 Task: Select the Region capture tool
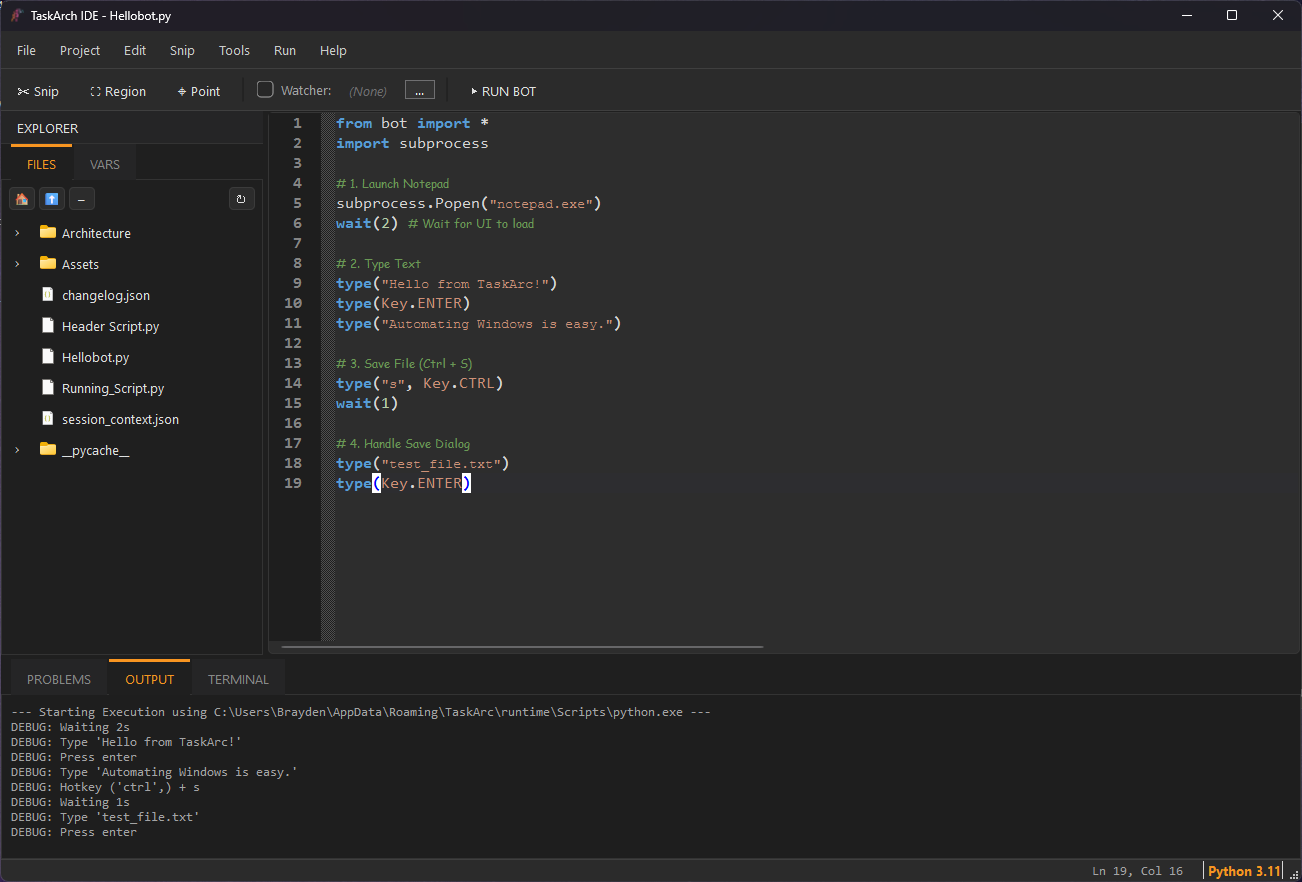coord(118,91)
